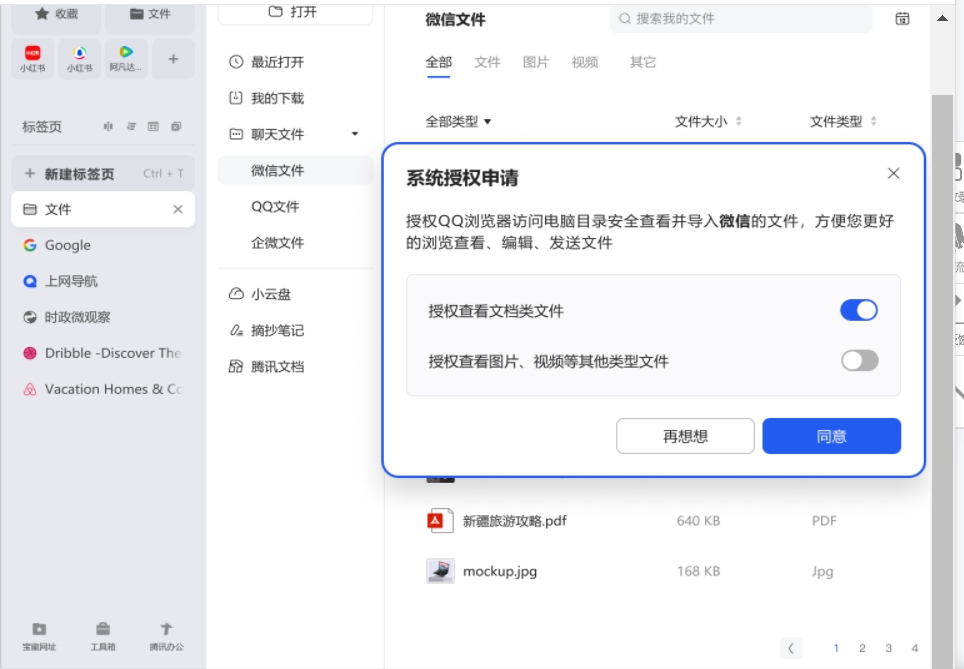The width and height of the screenshot is (964, 669).
Task: Click the 上网导航 blue Q icon
Action: (x=30, y=281)
